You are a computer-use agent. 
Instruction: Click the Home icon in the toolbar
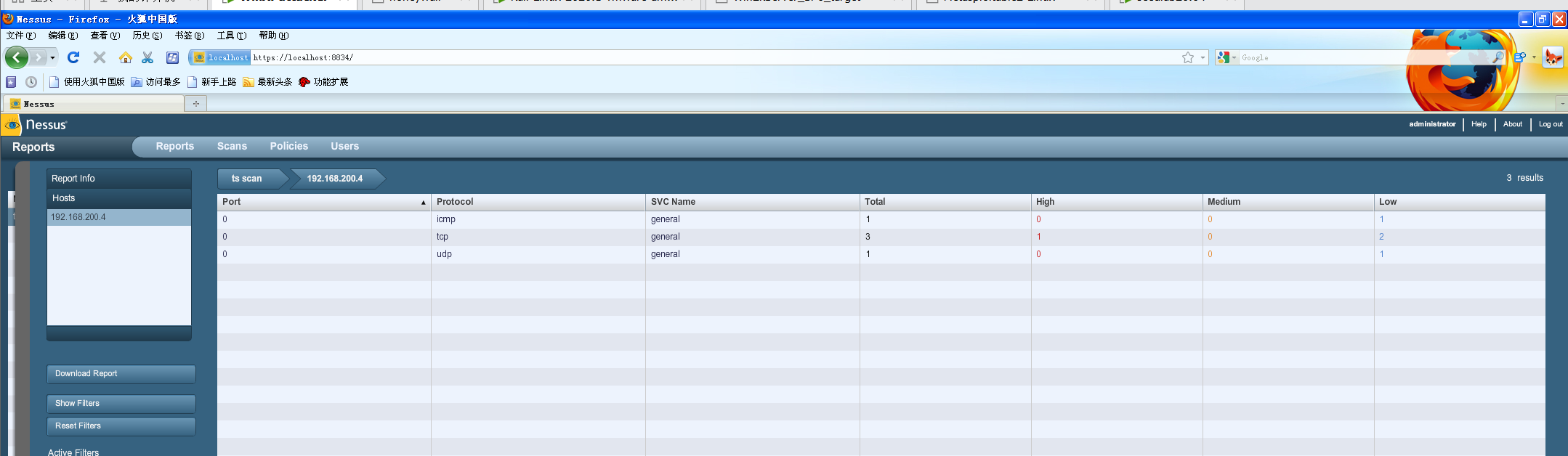point(126,57)
